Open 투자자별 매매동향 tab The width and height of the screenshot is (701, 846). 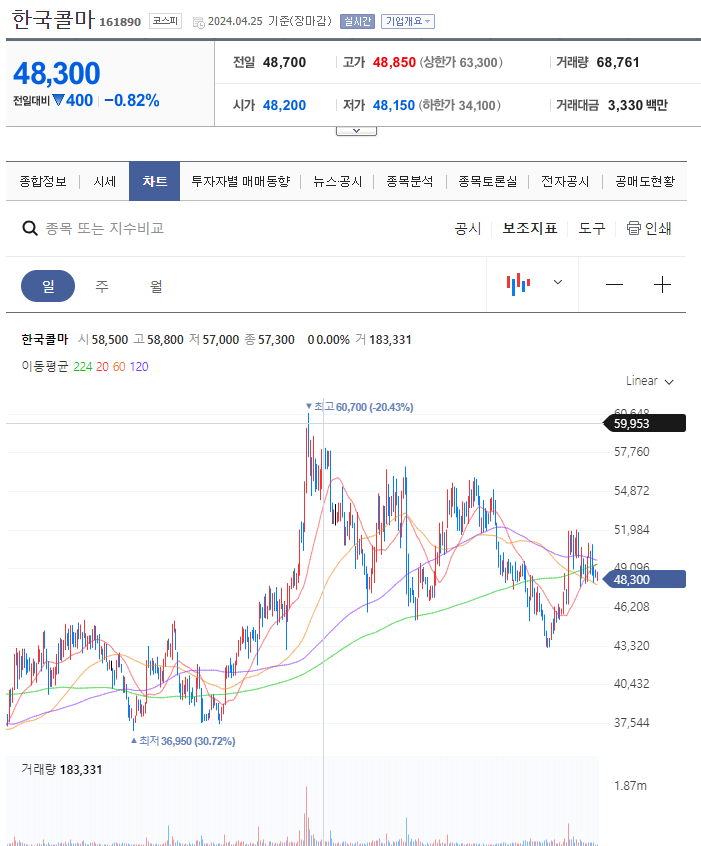241,181
